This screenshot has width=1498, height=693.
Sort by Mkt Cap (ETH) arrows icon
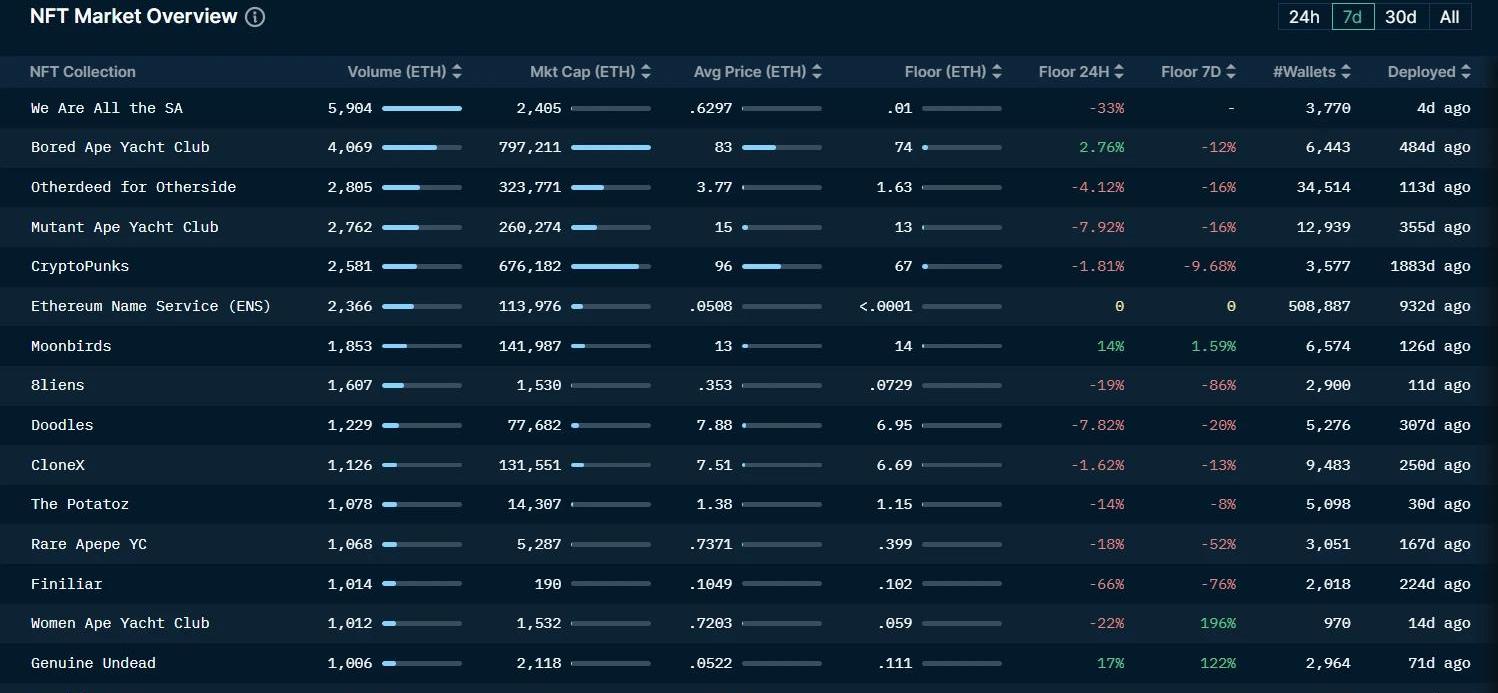646,72
